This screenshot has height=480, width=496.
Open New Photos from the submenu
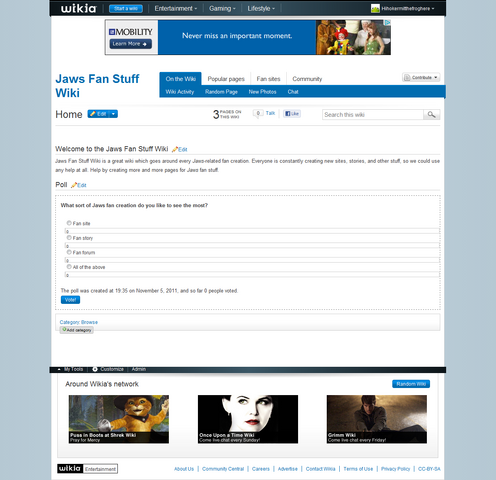(262, 92)
